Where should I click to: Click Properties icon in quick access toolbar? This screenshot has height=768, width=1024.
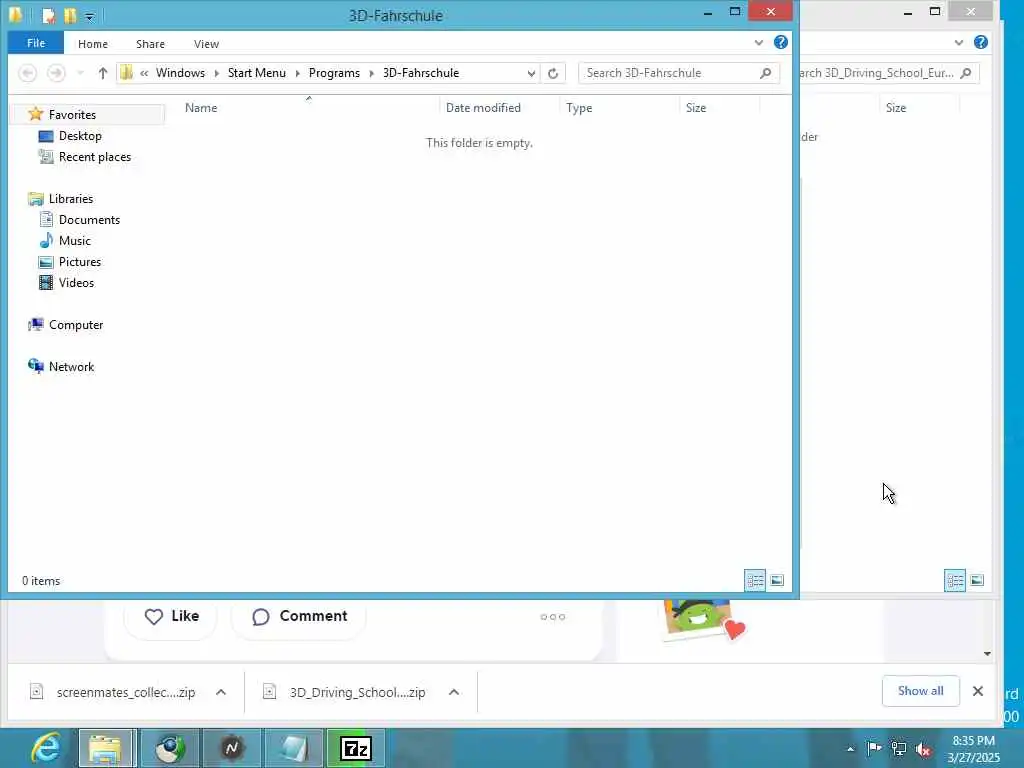pos(48,15)
